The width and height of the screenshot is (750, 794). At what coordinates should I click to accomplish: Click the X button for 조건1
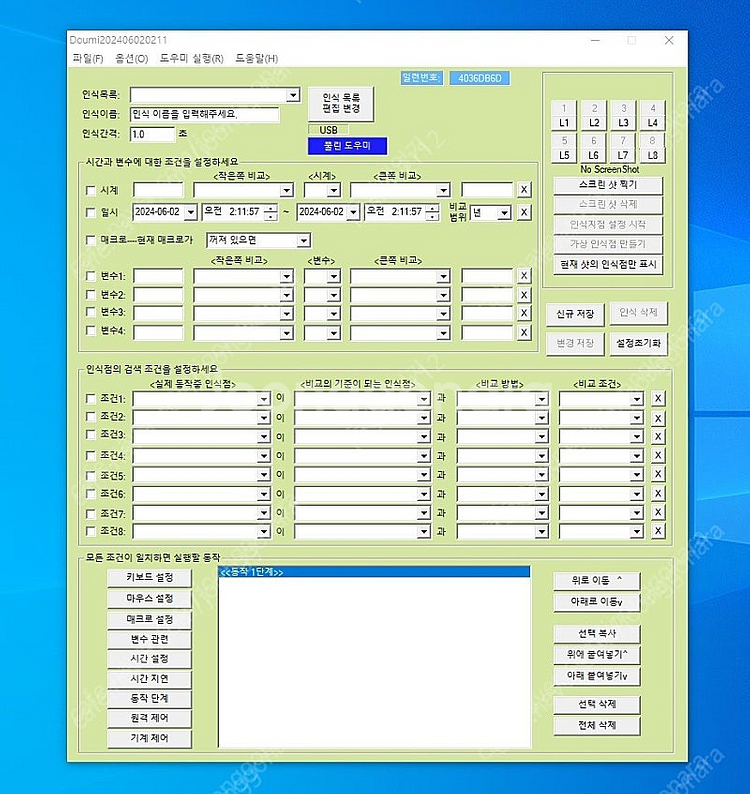point(658,398)
